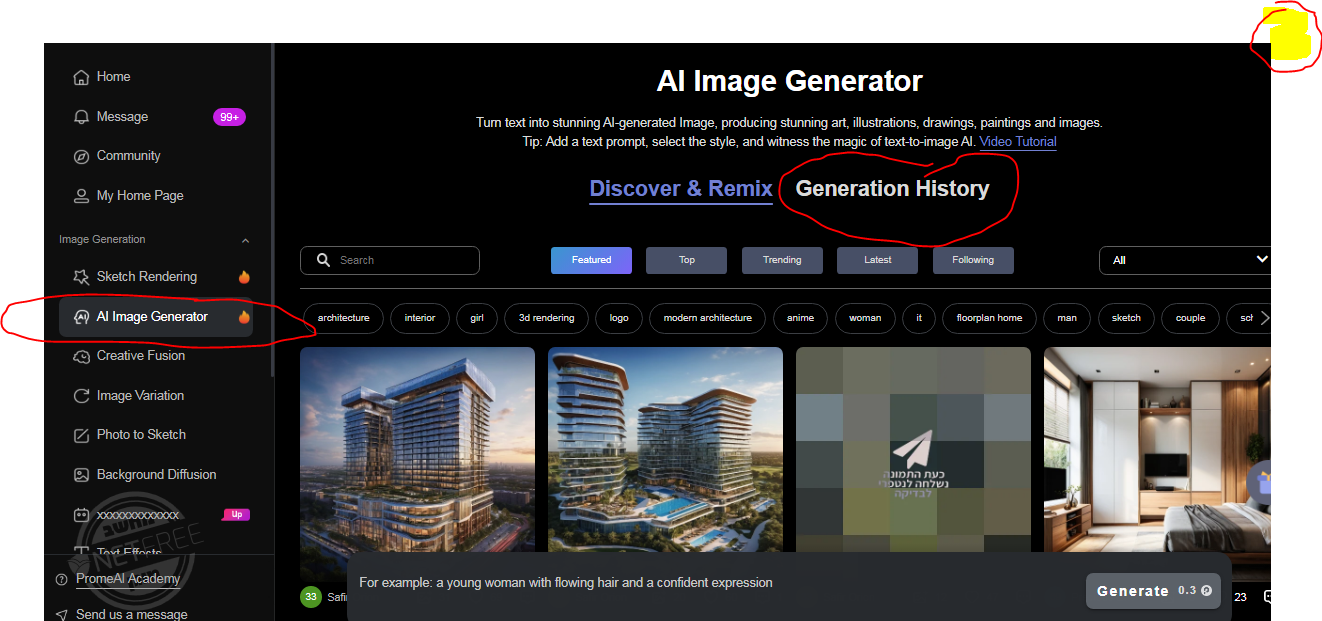Click the AI Image Generator icon
The height and width of the screenshot is (621, 1322).
(80, 317)
